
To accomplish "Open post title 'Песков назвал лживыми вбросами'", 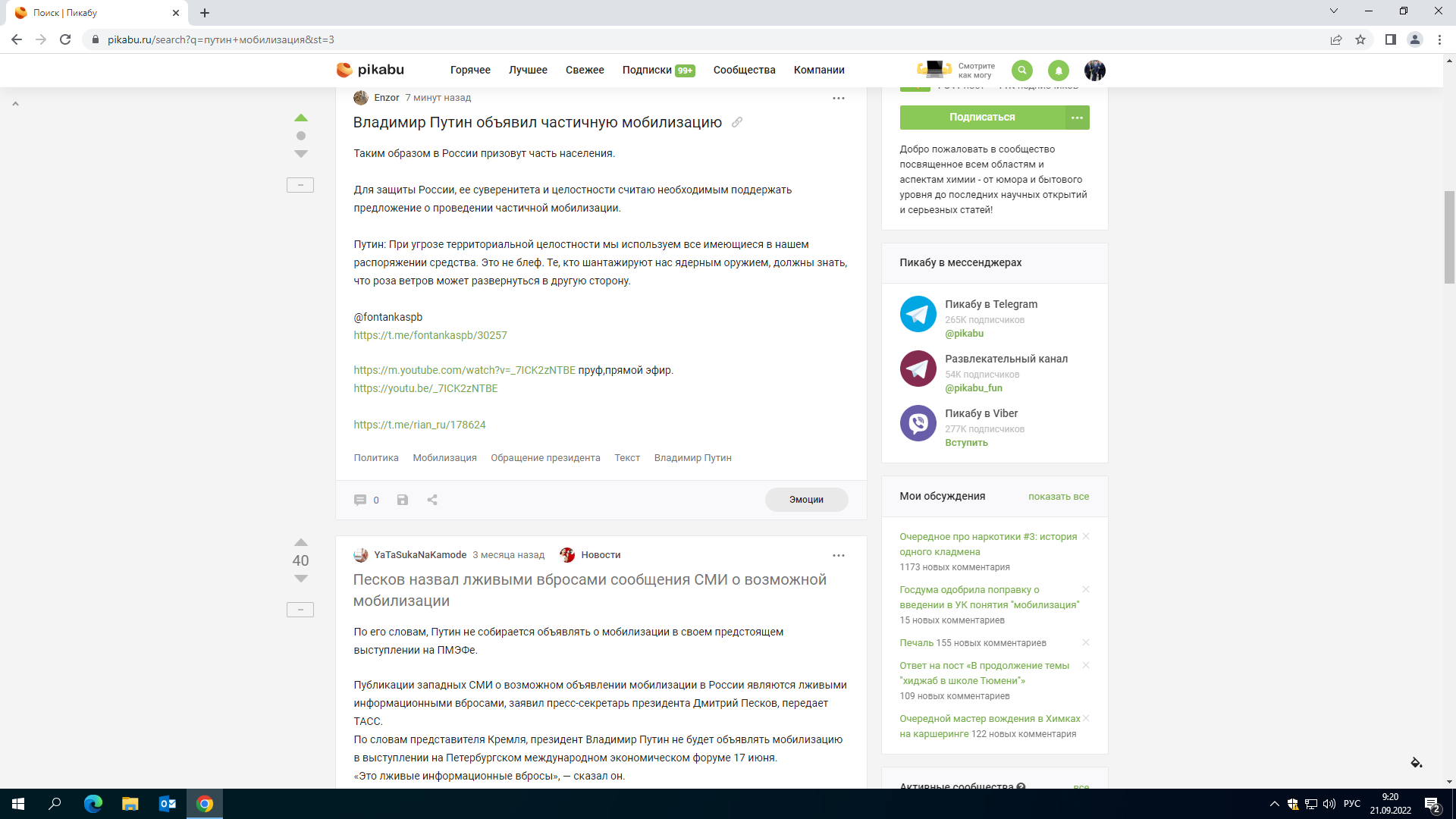I will (590, 590).
